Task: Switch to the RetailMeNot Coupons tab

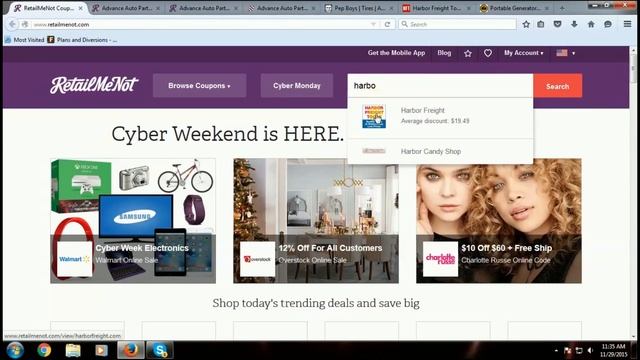Action: click(x=48, y=8)
